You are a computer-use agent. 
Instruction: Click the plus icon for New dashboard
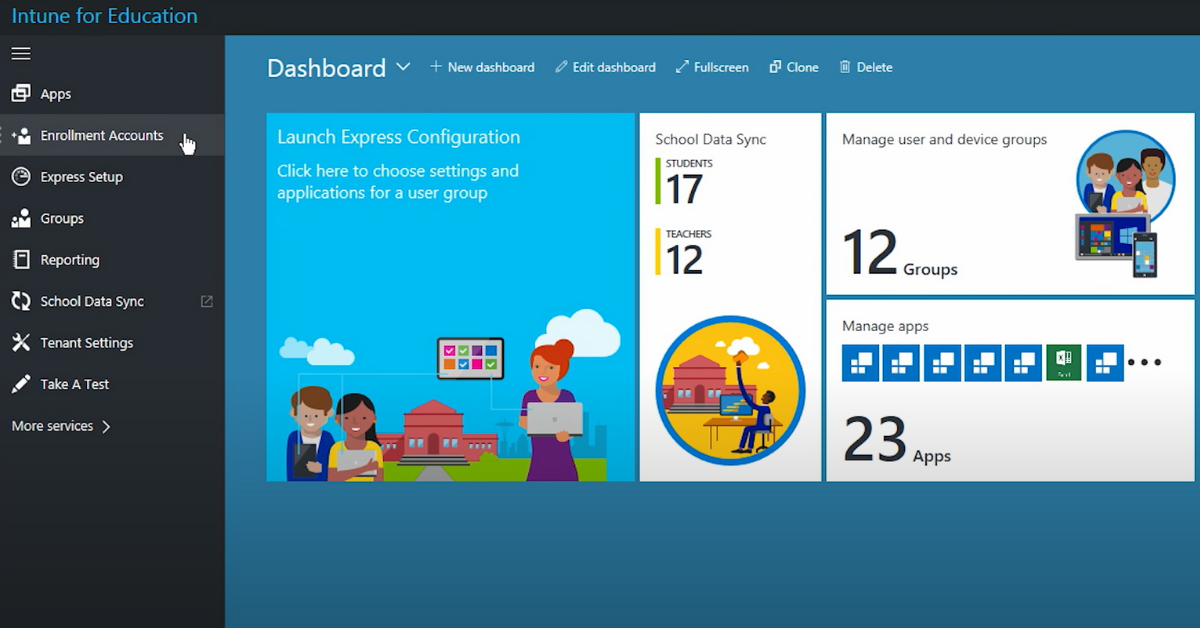coord(436,67)
